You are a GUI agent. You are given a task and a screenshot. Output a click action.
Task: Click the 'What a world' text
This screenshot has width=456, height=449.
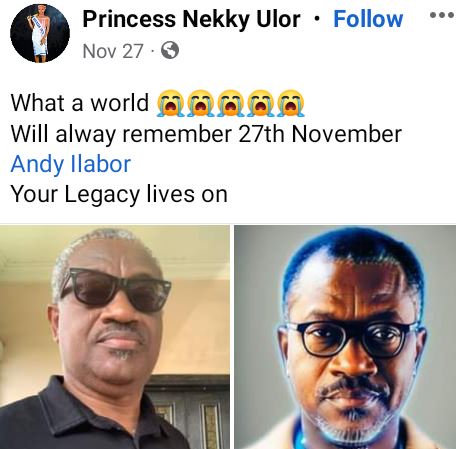point(80,103)
